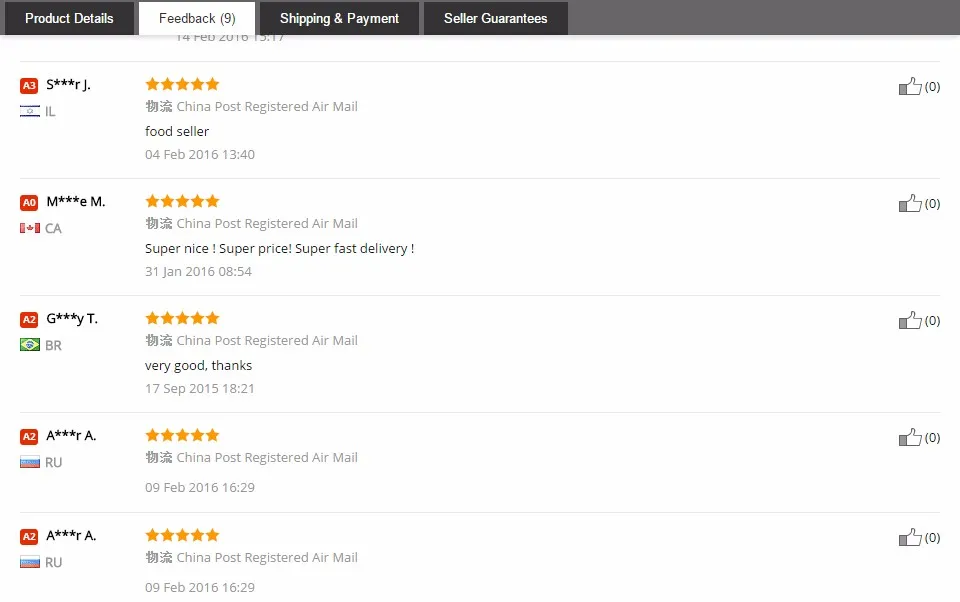Like M***e M.'s review with thumbs-up
The height and width of the screenshot is (602, 960).
coord(909,204)
